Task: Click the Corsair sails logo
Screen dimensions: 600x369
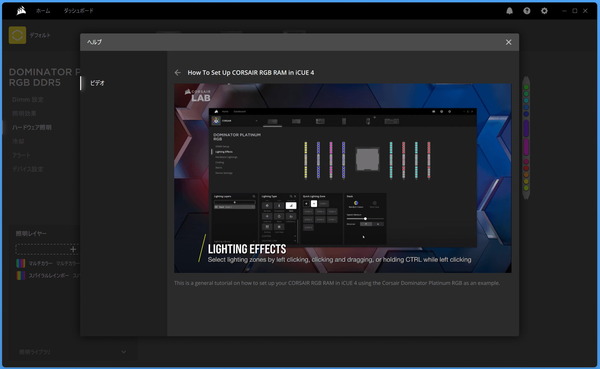Action: pyautogui.click(x=21, y=11)
